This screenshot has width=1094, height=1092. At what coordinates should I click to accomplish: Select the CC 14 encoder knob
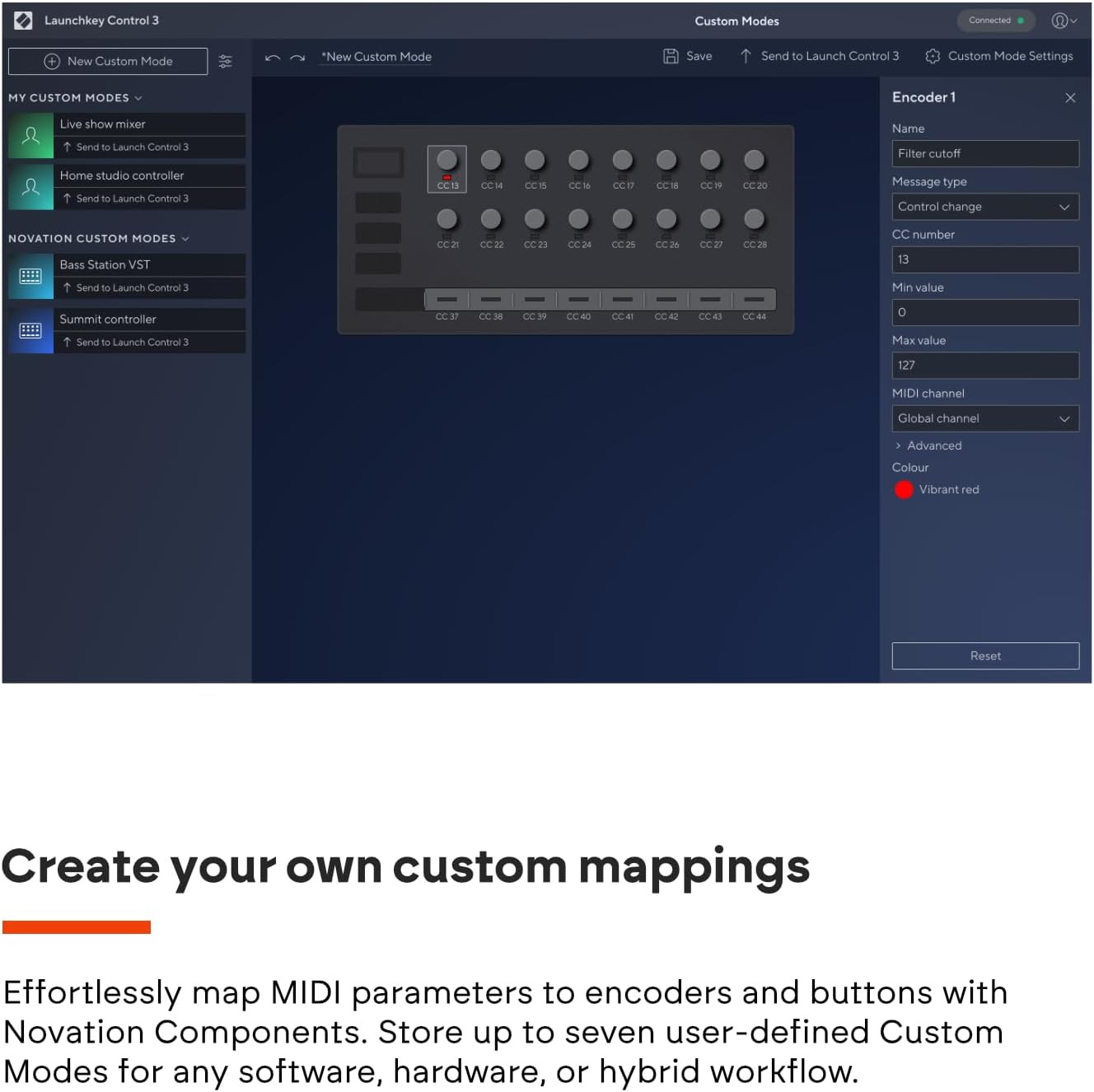[x=491, y=160]
